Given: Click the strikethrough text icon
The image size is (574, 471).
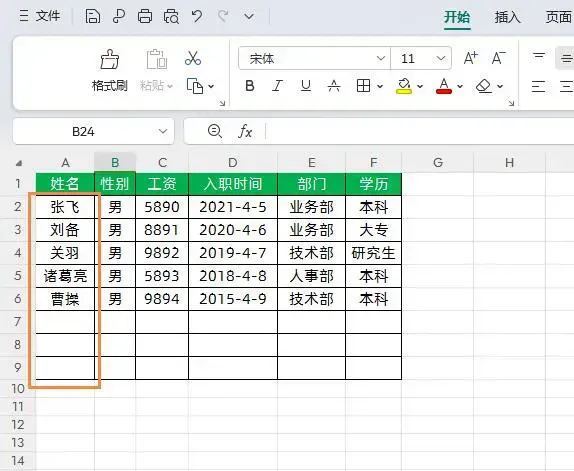Looking at the screenshot, I should (x=334, y=86).
